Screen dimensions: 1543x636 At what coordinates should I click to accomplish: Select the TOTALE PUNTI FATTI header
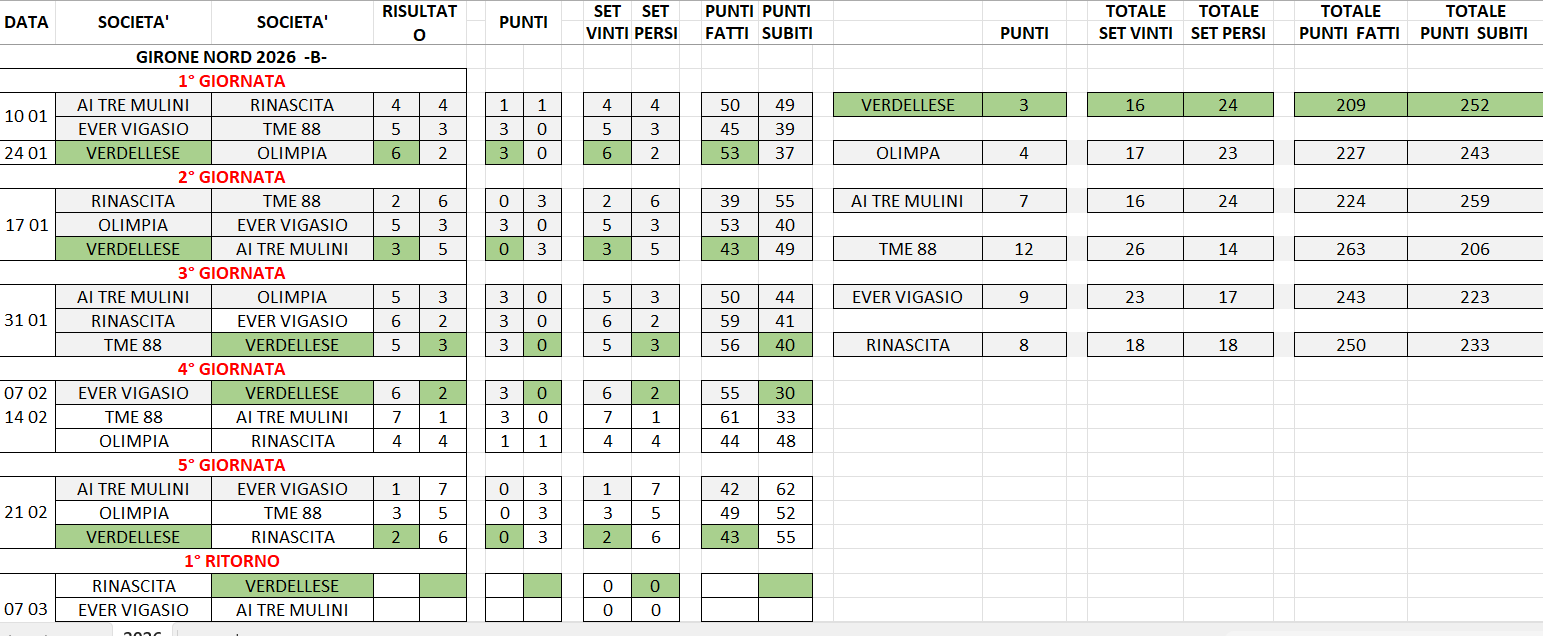click(x=1350, y=22)
